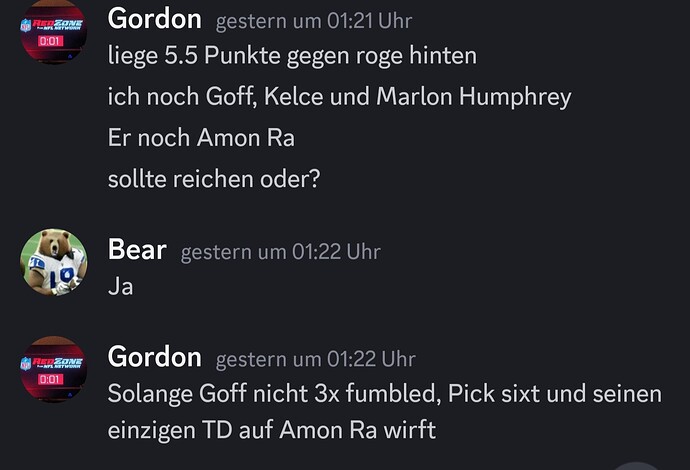
Task: Open Bear's bear-in-jersey avatar
Action: pyautogui.click(x=53, y=262)
